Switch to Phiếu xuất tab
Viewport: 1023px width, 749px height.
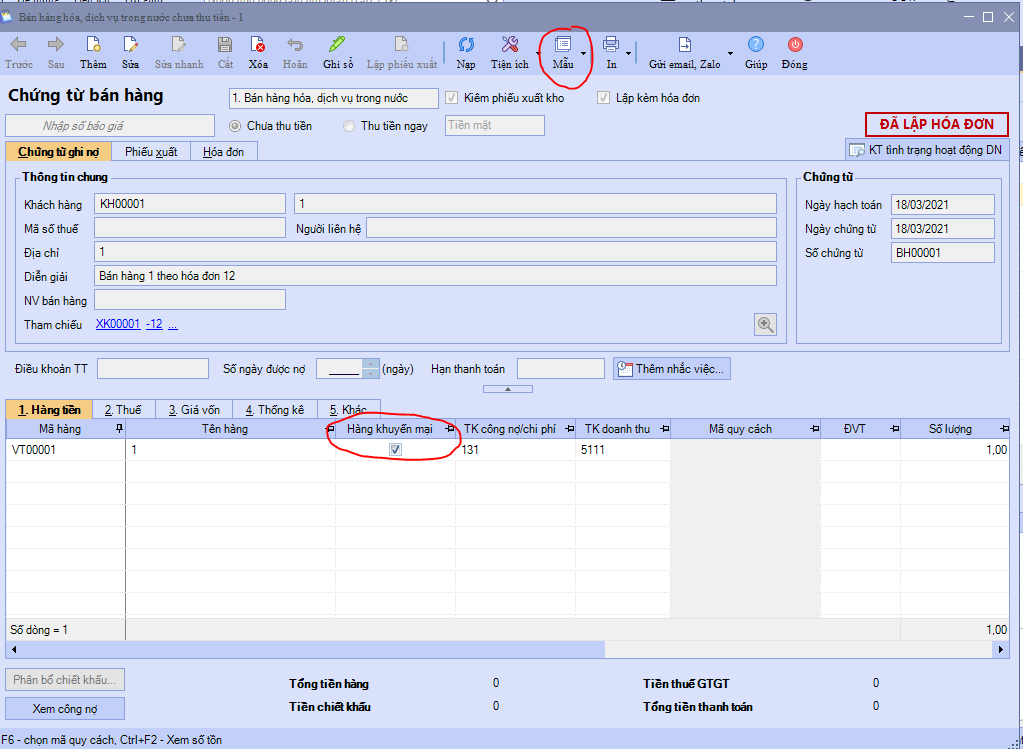click(151, 151)
